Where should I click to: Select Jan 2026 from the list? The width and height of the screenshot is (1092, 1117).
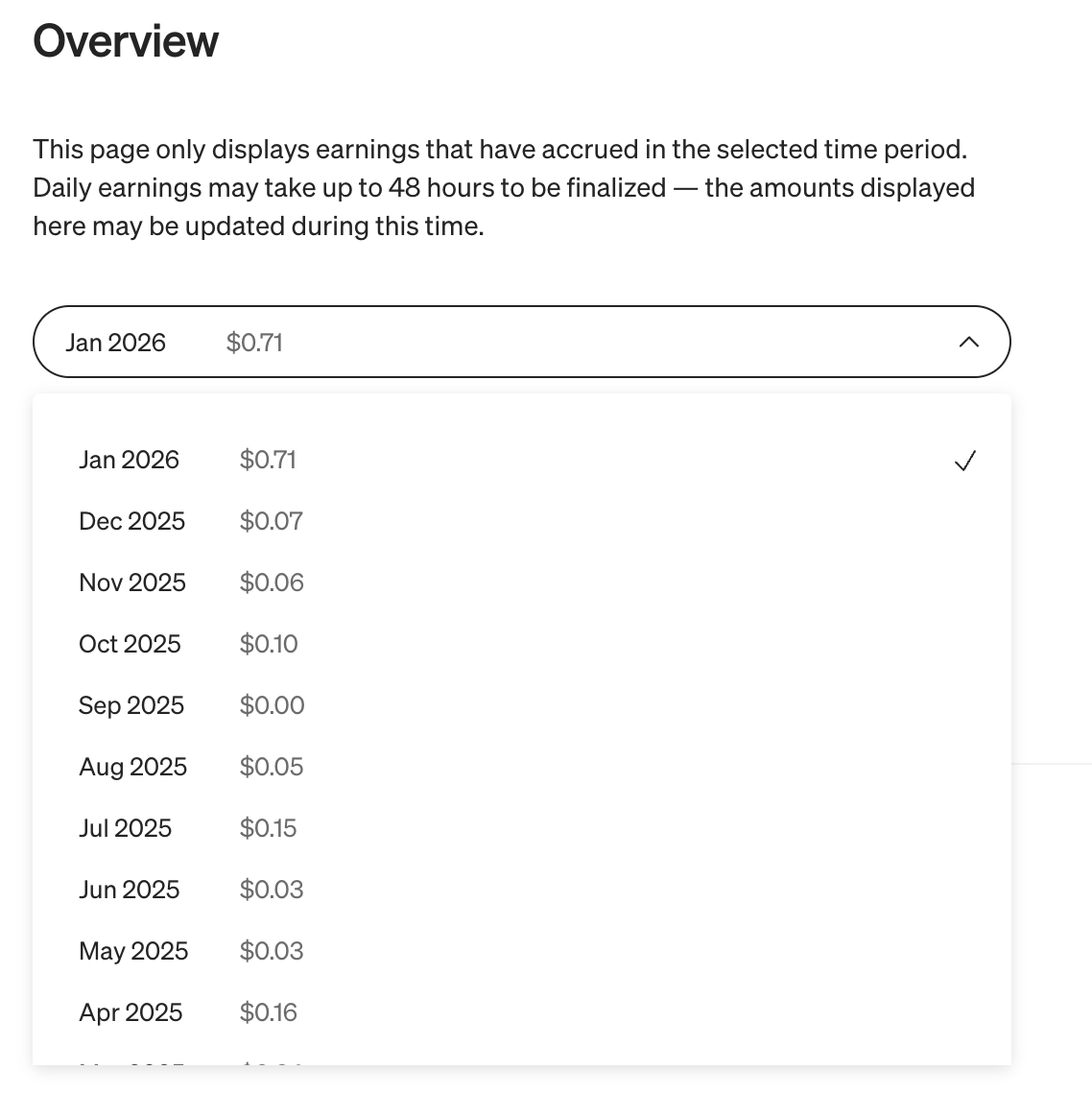tap(129, 460)
